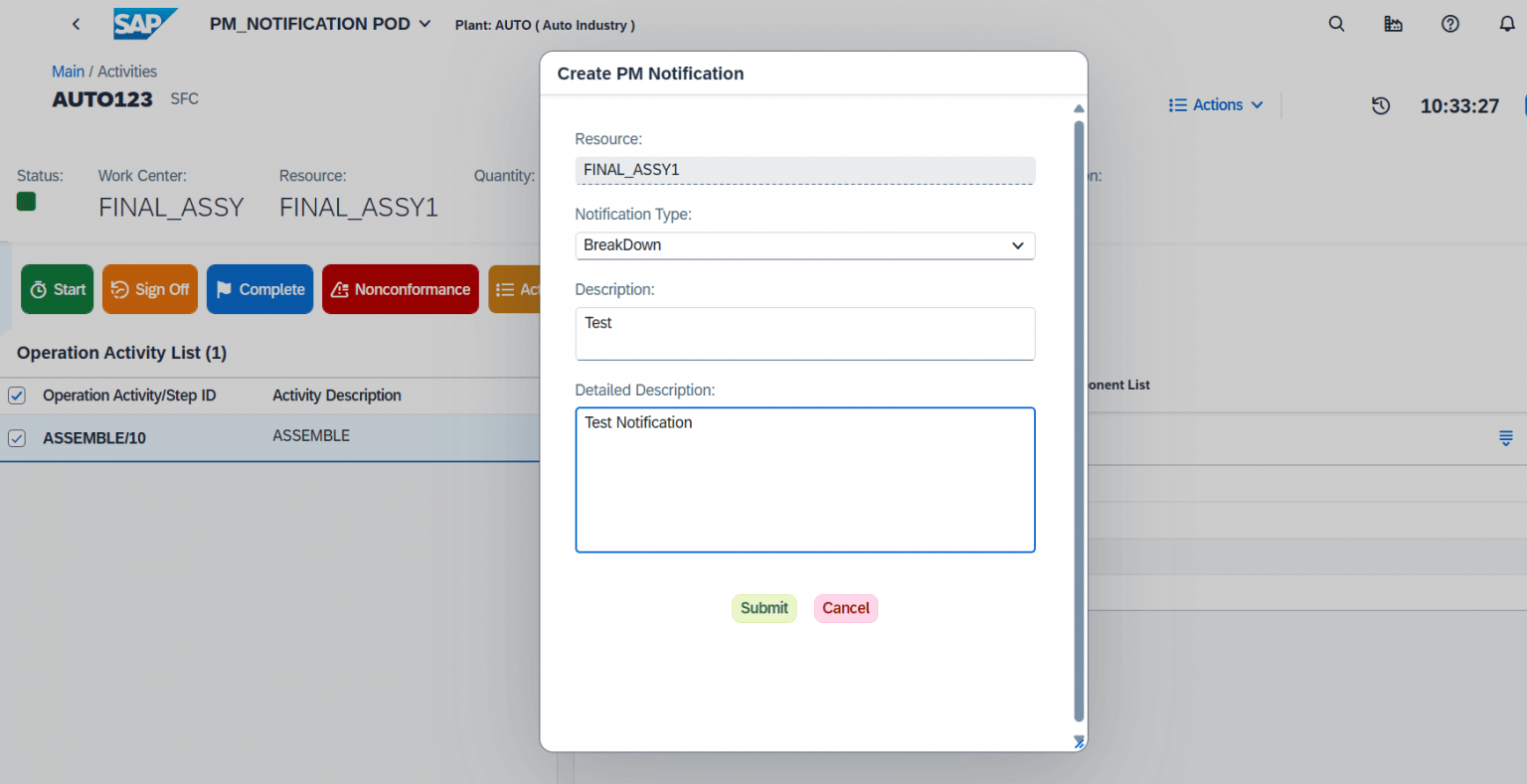
Task: Open the global search magnifier
Action: (x=1336, y=23)
